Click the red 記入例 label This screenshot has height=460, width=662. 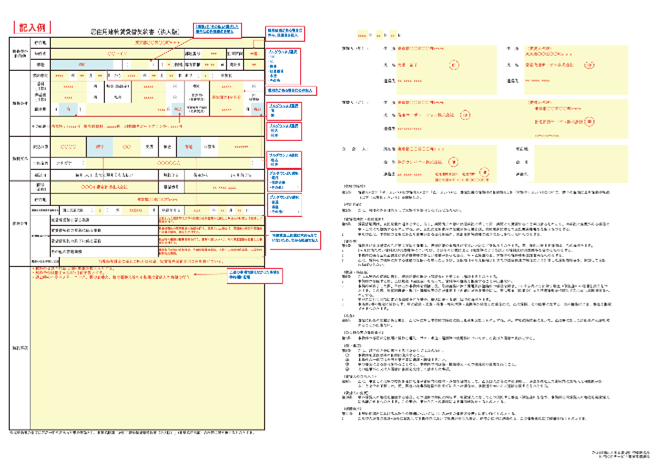32,27
